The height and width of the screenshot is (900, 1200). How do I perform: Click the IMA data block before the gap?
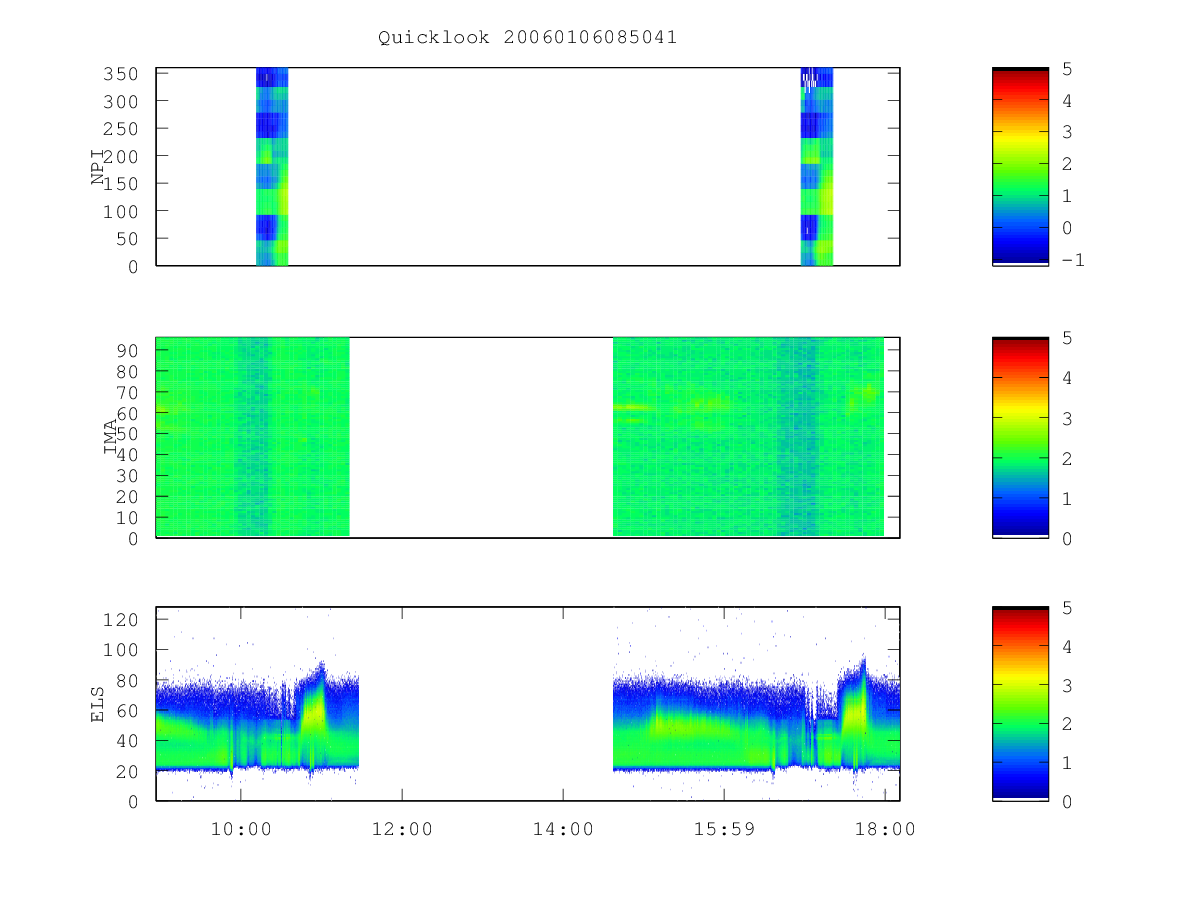click(253, 437)
